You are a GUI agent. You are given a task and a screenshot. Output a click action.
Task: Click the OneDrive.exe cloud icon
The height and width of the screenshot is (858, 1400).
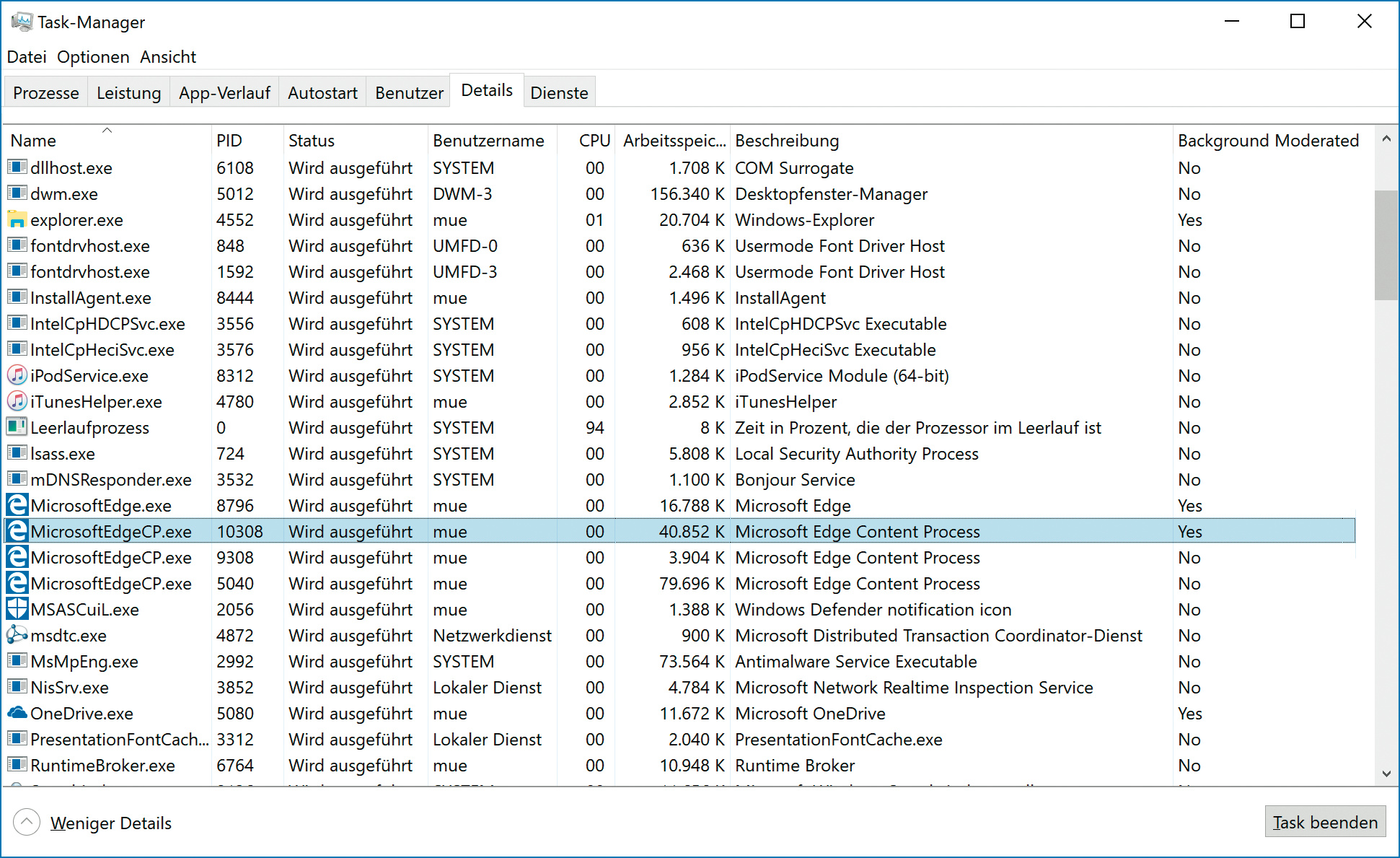17,713
